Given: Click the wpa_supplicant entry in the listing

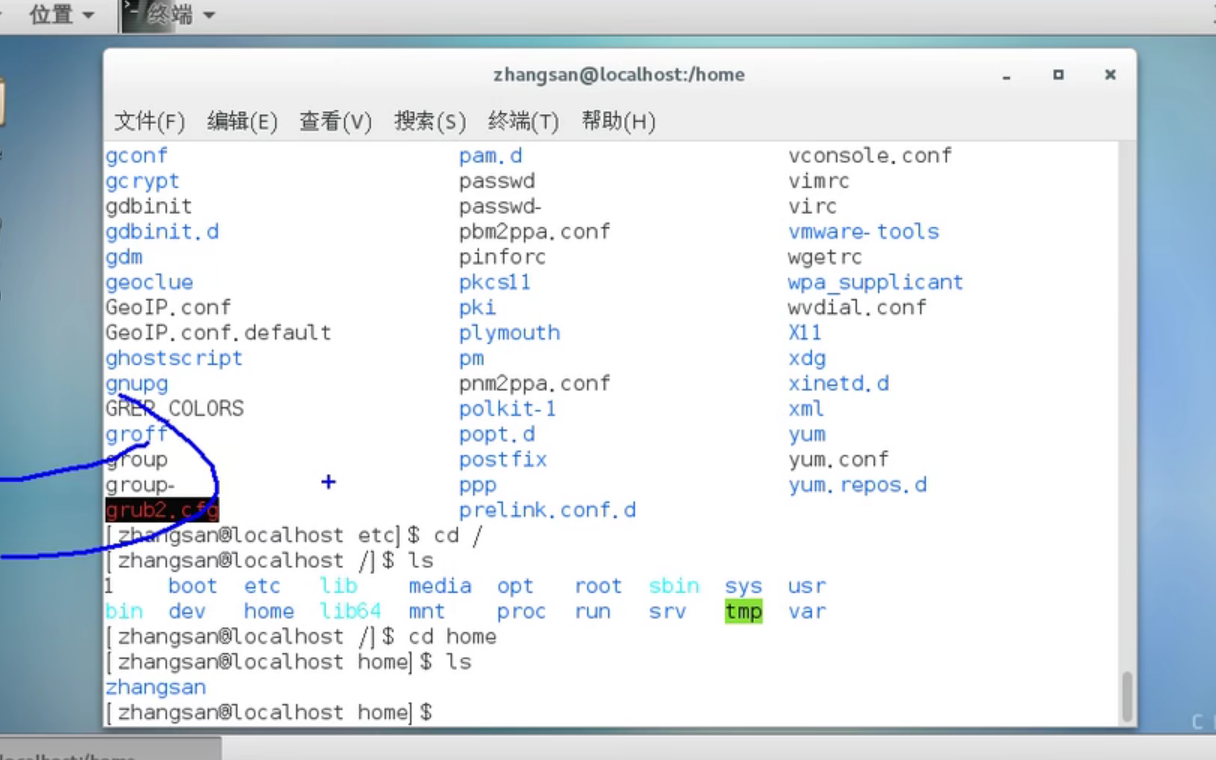Looking at the screenshot, I should coord(877,282).
